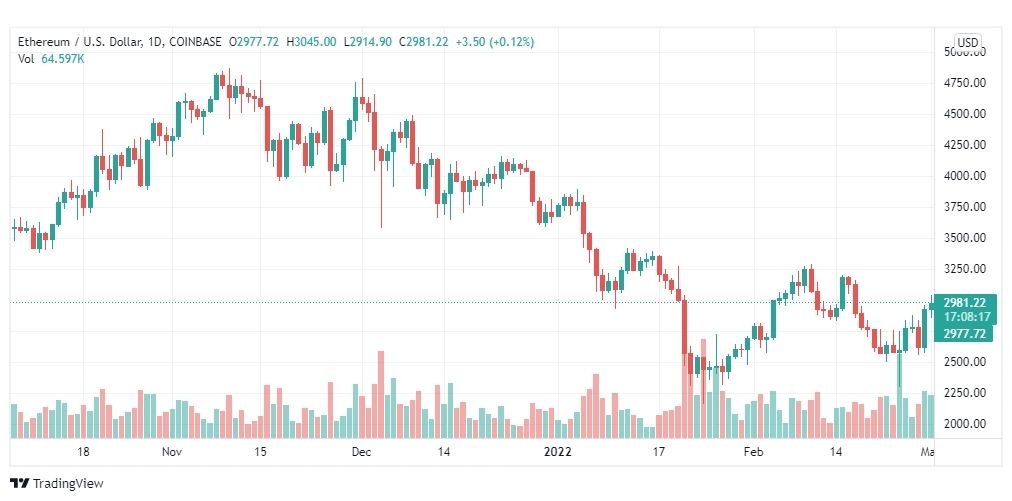Click the H3045.00 high value in header
This screenshot has height=501, width=1012.
(x=311, y=42)
